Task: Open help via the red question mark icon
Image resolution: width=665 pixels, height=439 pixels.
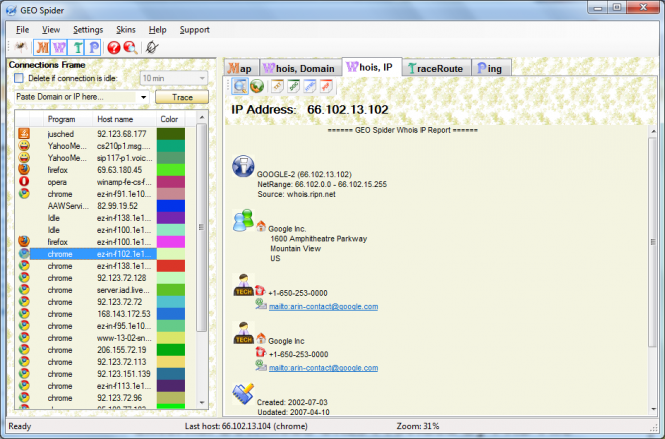Action: 114,47
